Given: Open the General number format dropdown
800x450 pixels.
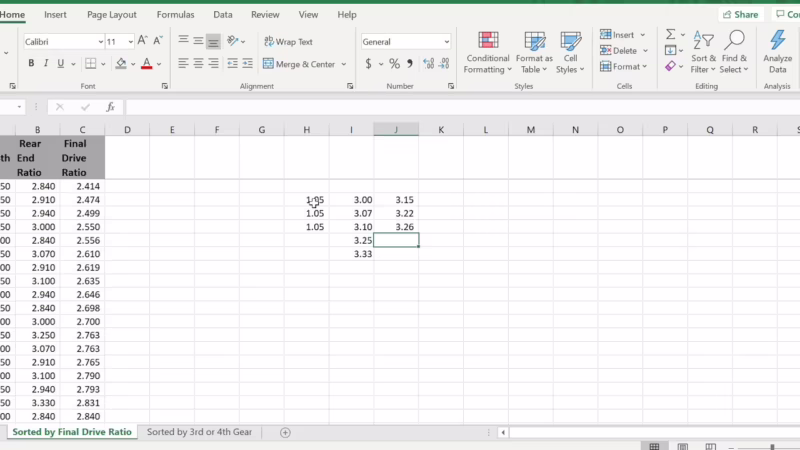Looking at the screenshot, I should [x=447, y=42].
